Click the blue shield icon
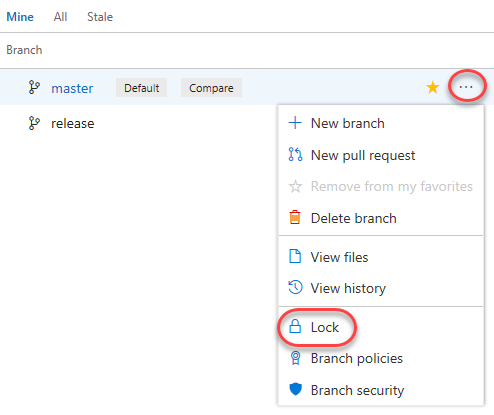The width and height of the screenshot is (494, 415). tap(295, 389)
